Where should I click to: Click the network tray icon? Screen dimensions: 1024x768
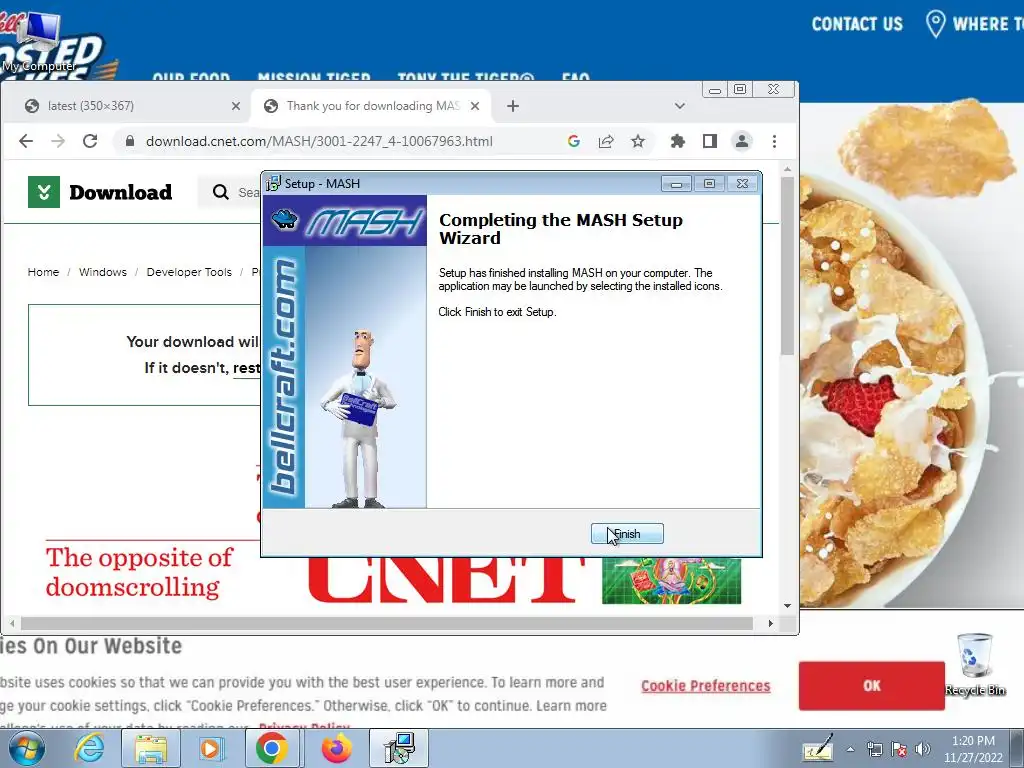[874, 750]
